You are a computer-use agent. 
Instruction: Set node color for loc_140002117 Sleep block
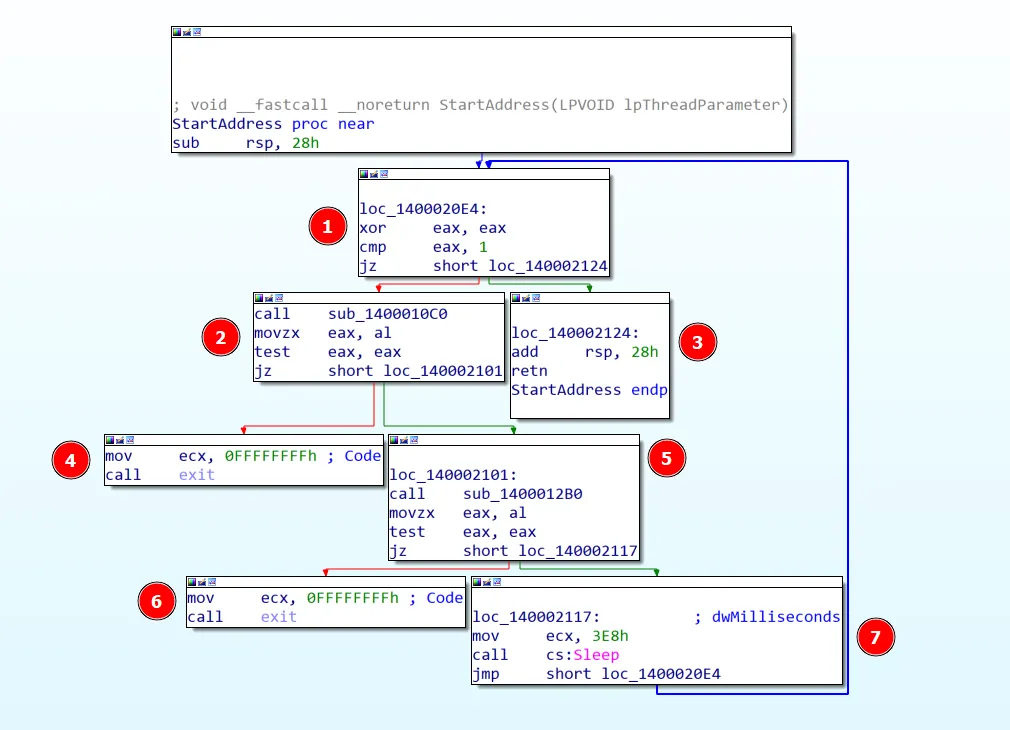point(477,582)
